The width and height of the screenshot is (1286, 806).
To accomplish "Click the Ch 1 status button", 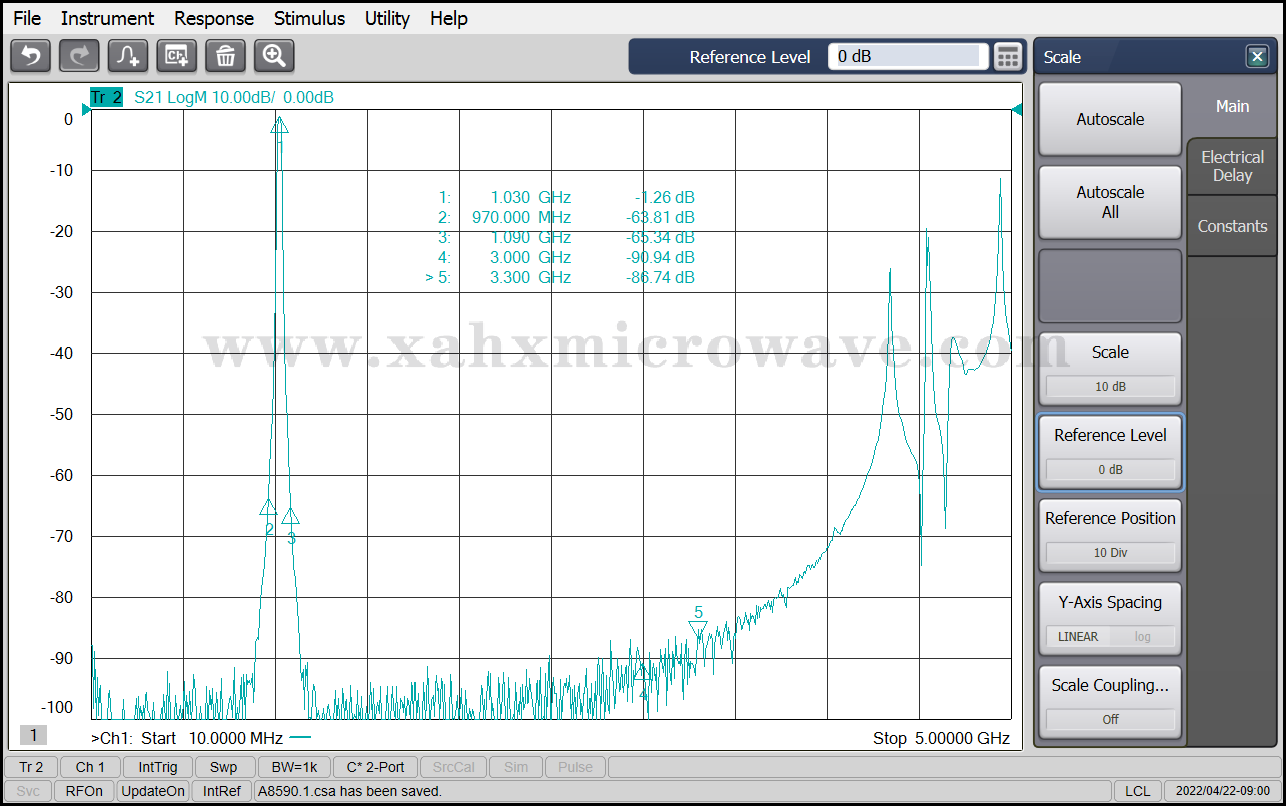I will (90, 767).
